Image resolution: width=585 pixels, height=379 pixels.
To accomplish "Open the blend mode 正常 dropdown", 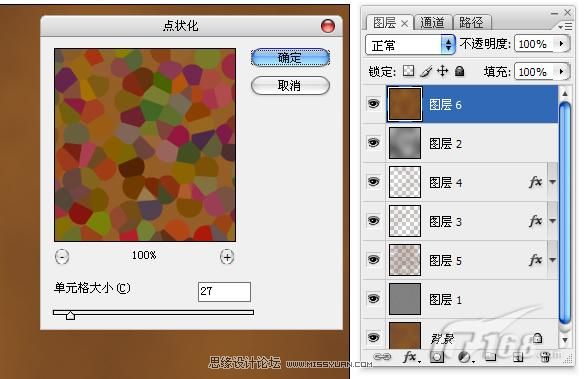I will coord(410,45).
